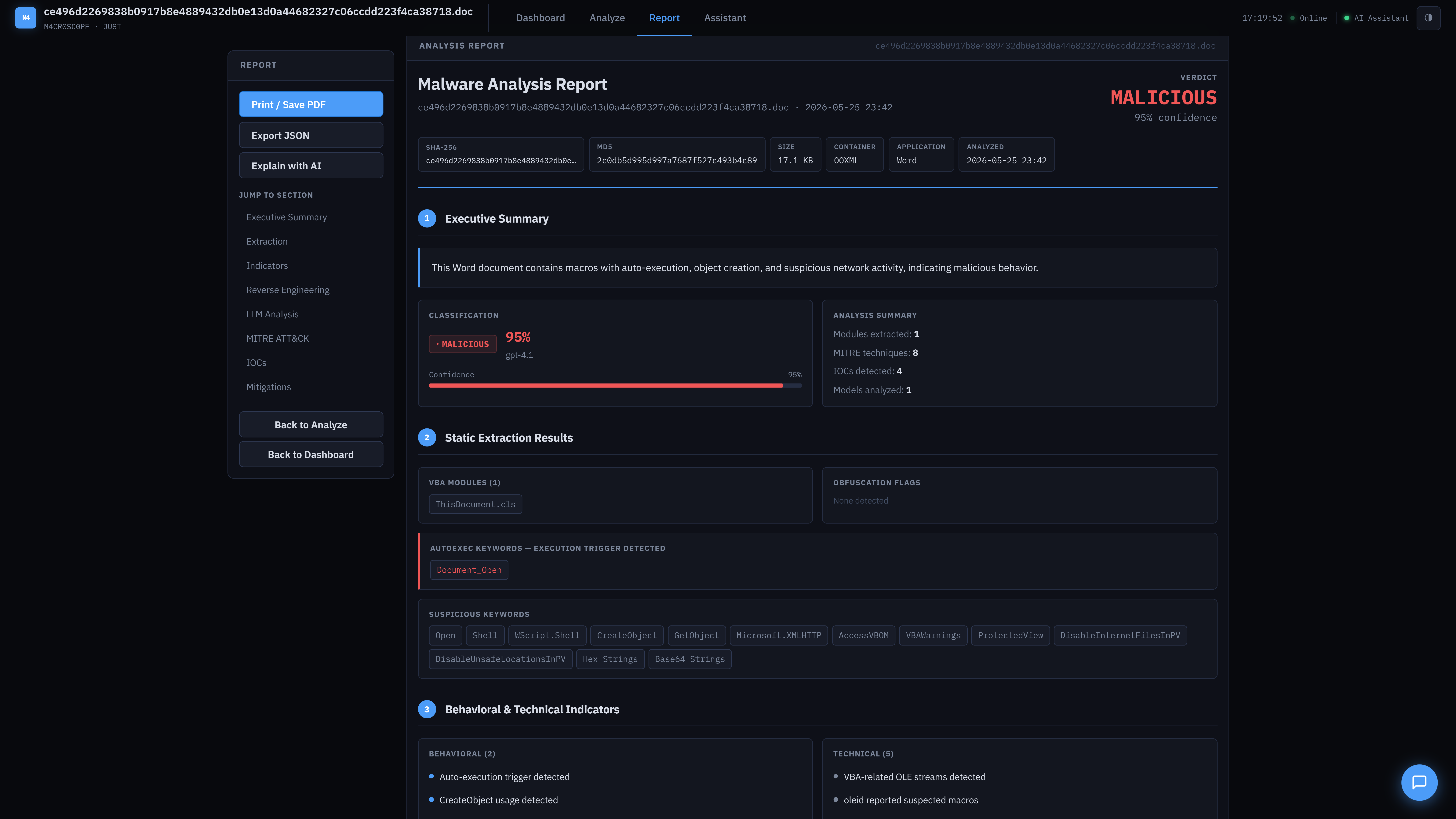Switch to the Analyze tab
The height and width of the screenshot is (819, 1456).
(x=607, y=18)
